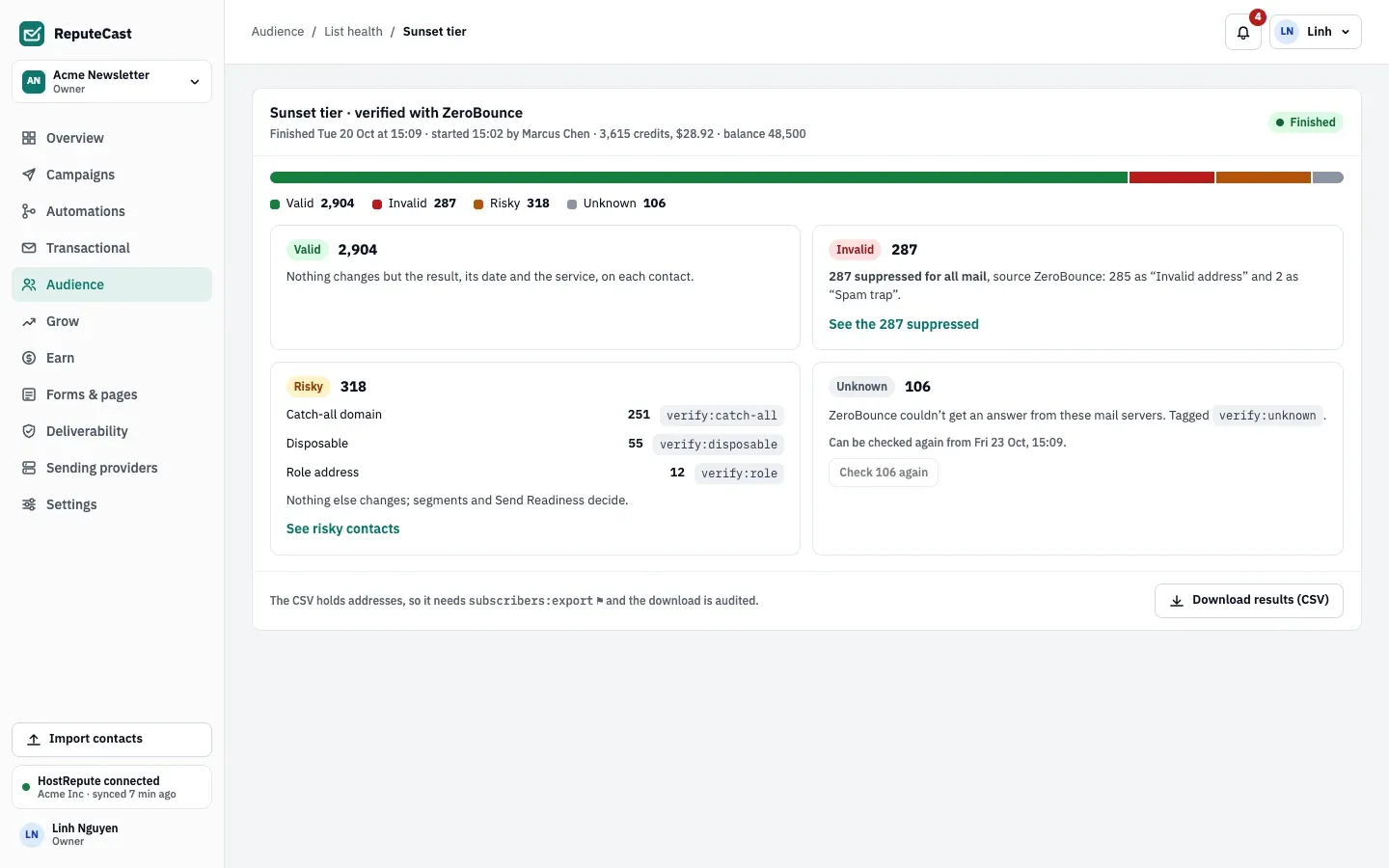Open notifications bell with 4 badge
The width and height of the screenshot is (1389, 868).
pos(1243,32)
